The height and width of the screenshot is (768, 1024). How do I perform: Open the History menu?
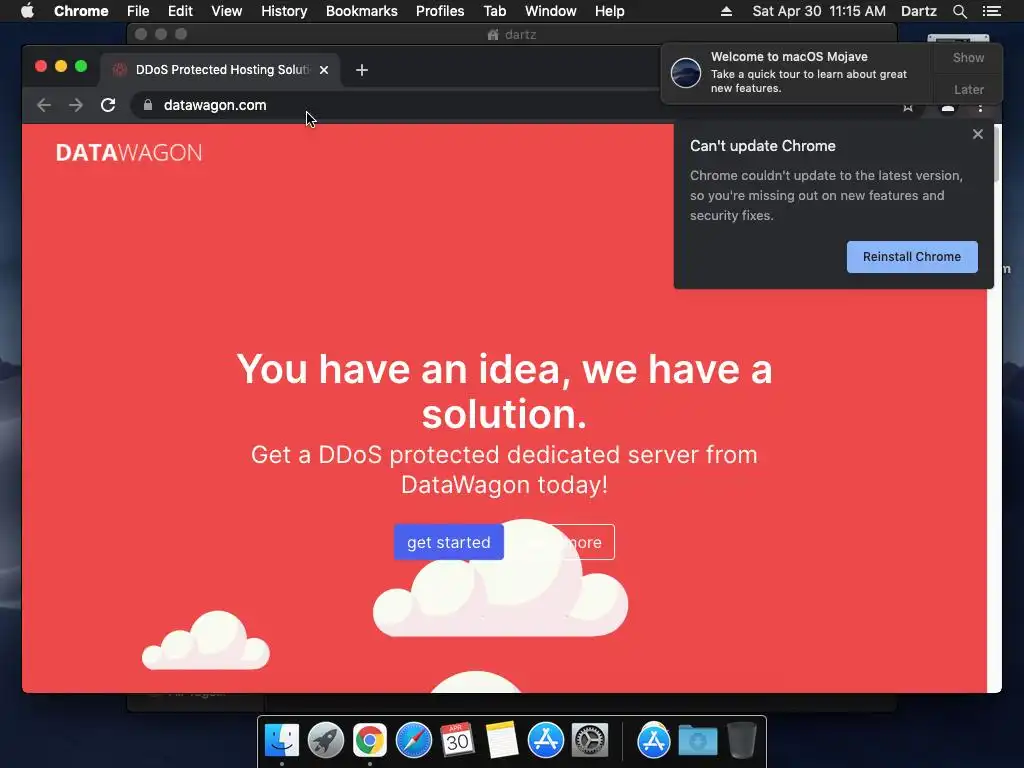coord(284,11)
